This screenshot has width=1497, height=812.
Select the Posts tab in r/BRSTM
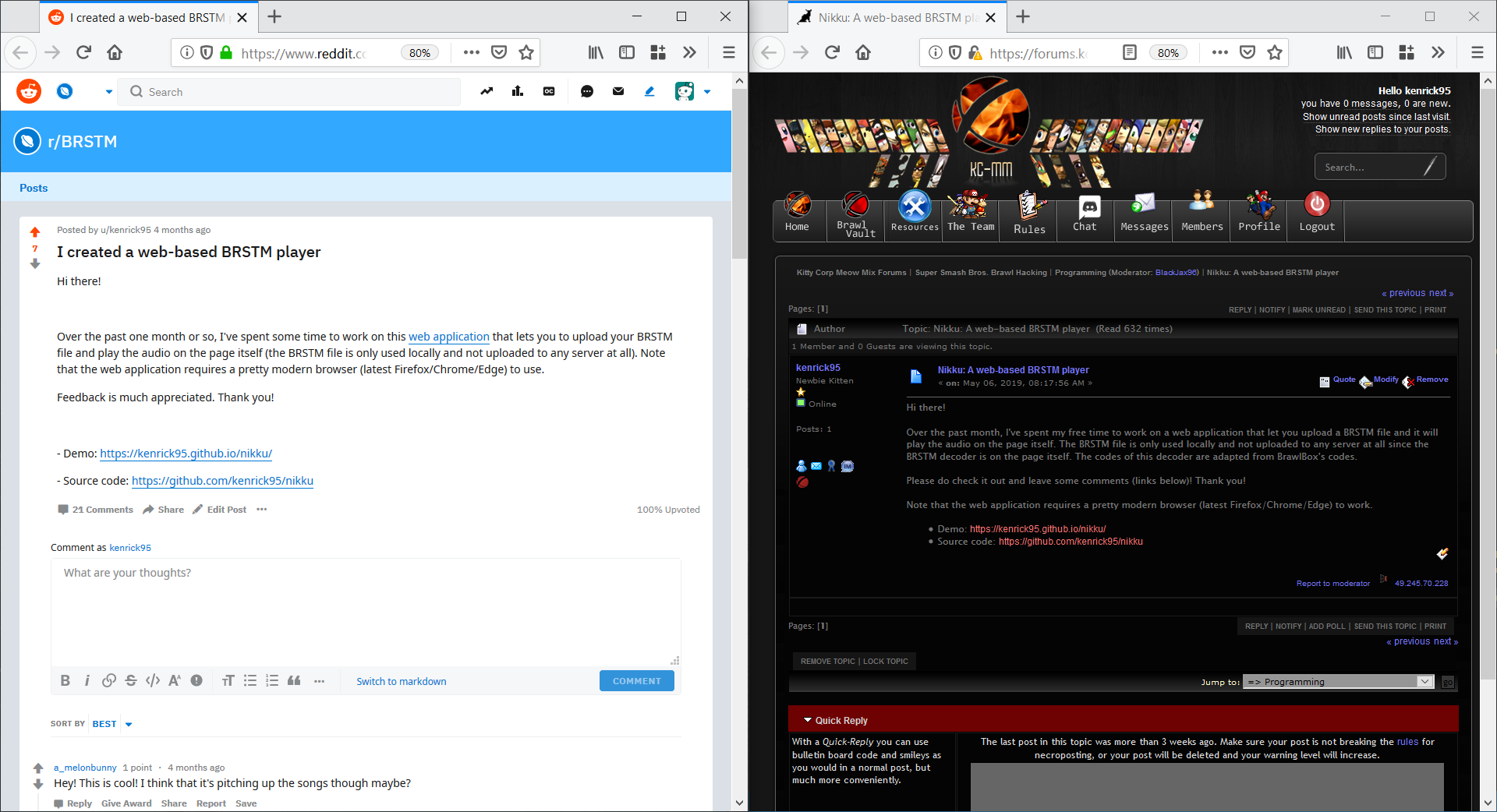34,188
